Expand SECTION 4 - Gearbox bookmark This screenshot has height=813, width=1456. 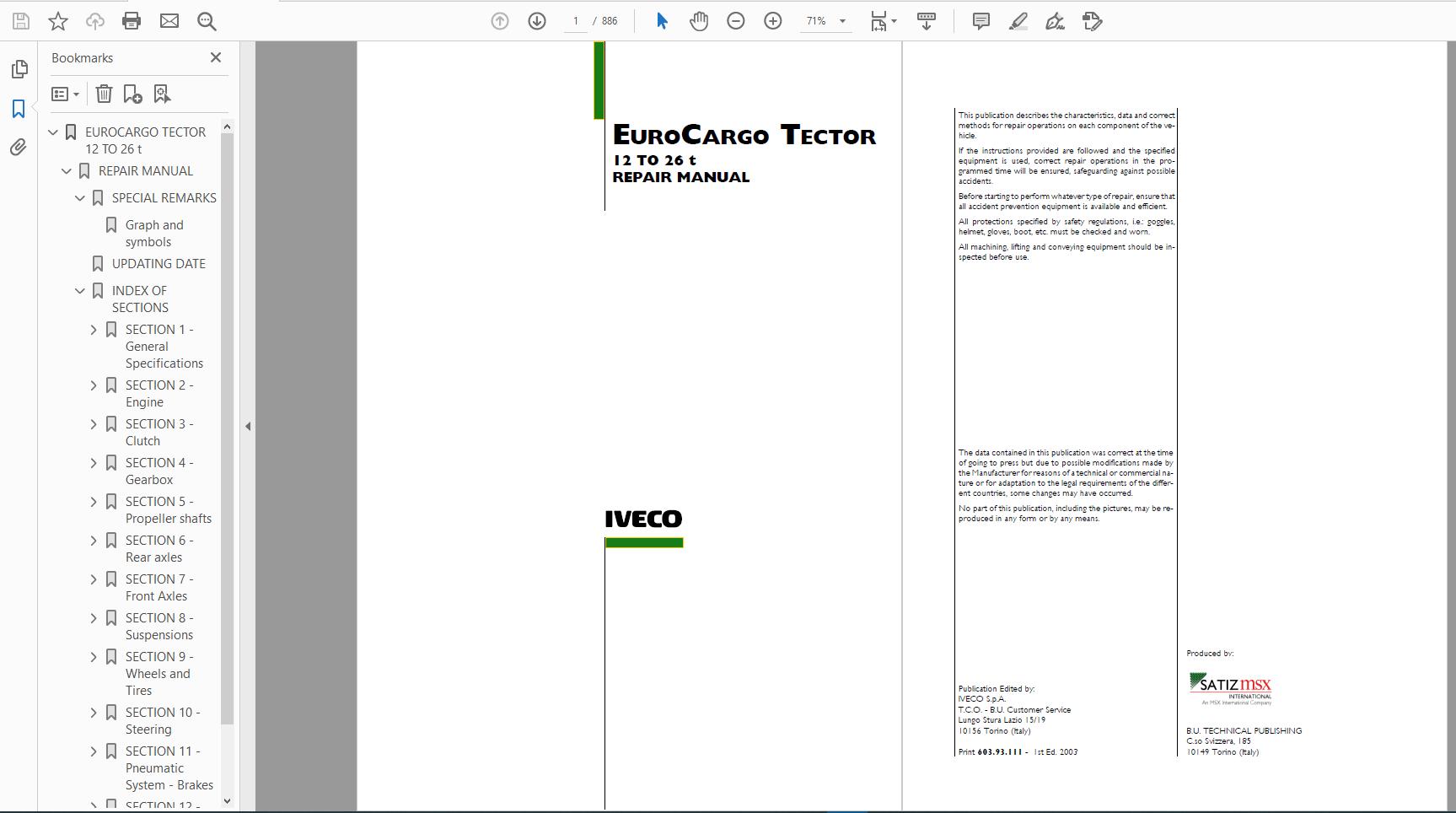point(94,463)
